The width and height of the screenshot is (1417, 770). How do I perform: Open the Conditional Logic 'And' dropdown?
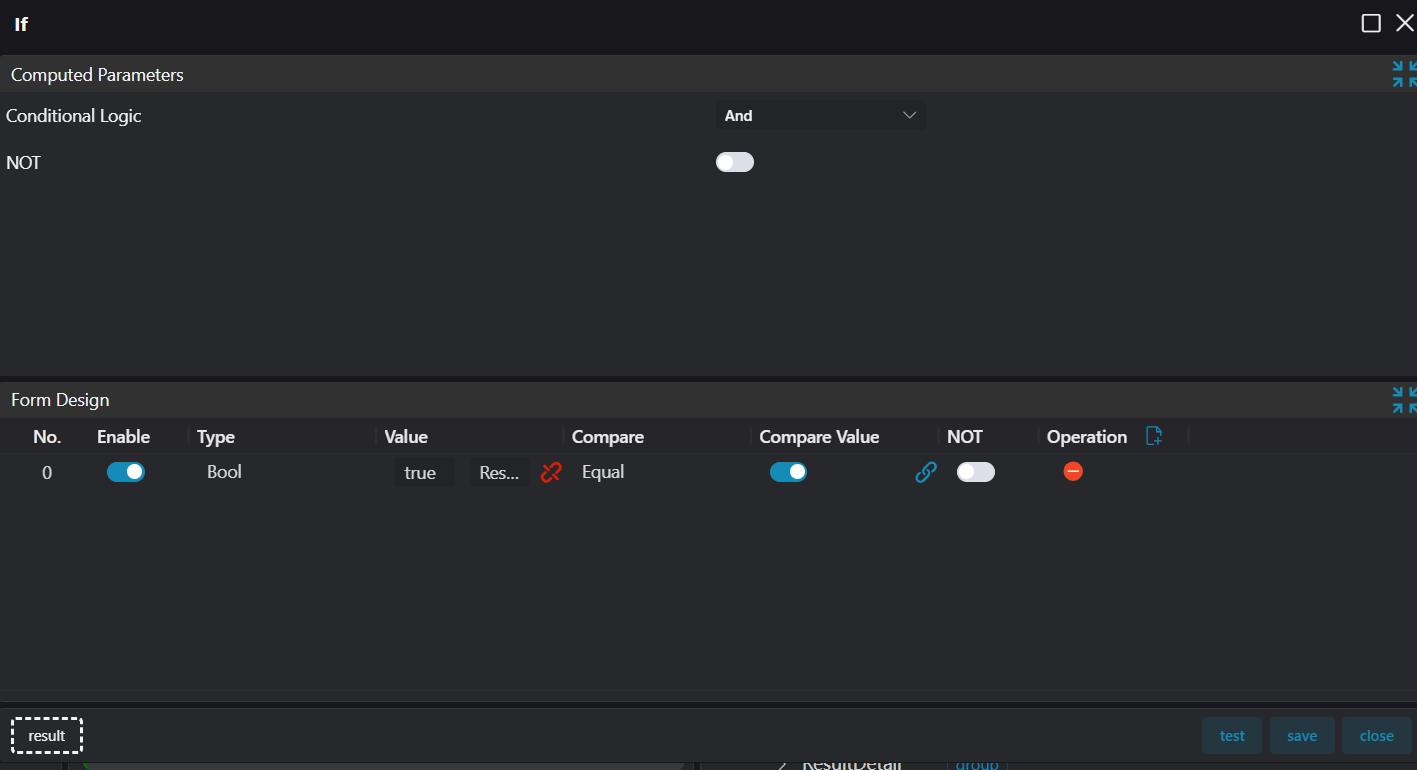(x=820, y=116)
